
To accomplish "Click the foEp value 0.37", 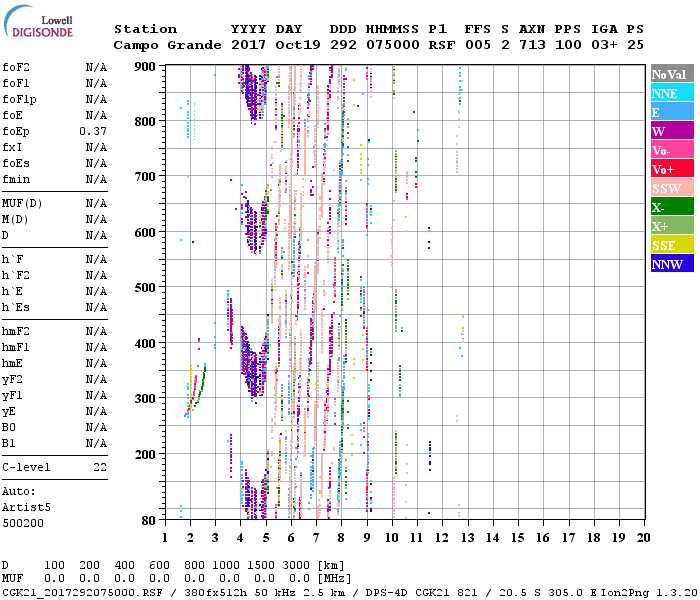I will (93, 131).
